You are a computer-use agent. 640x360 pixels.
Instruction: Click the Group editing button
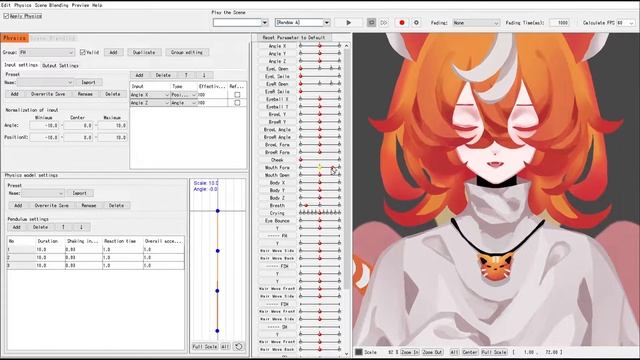pyautogui.click(x=187, y=52)
